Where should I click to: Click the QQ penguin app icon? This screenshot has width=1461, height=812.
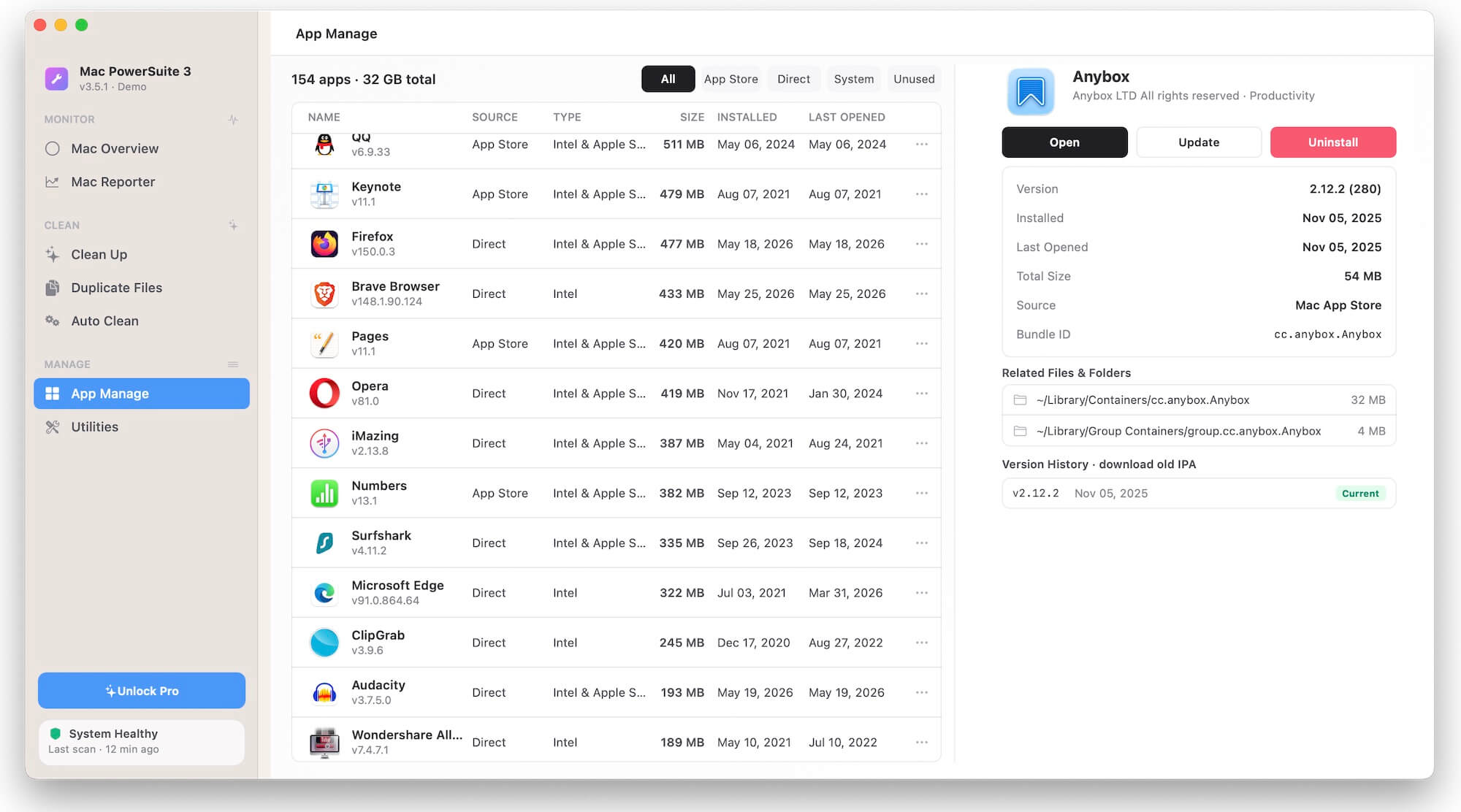(324, 145)
